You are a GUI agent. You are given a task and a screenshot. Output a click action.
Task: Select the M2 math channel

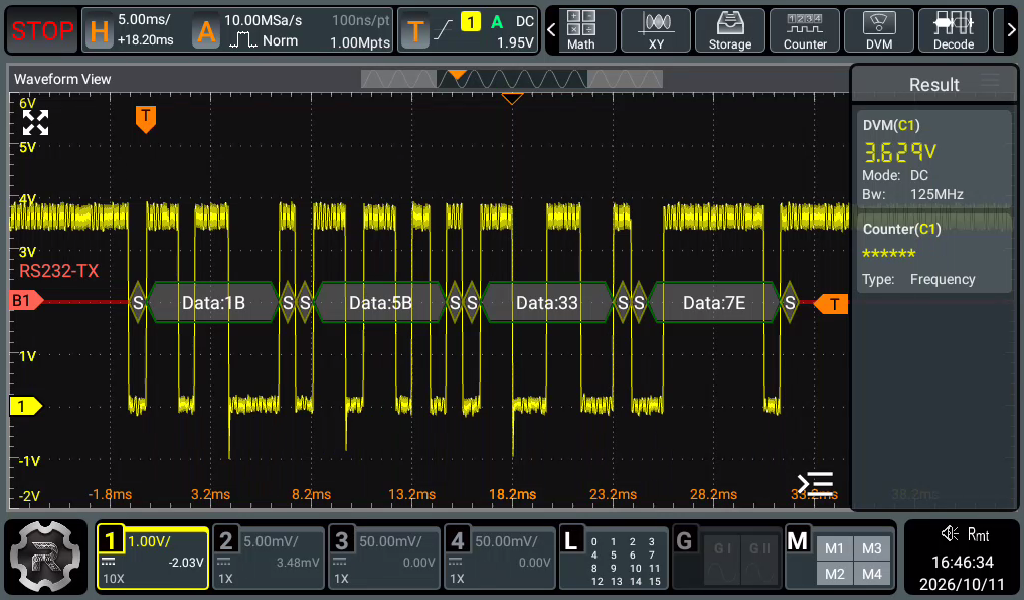click(x=835, y=574)
